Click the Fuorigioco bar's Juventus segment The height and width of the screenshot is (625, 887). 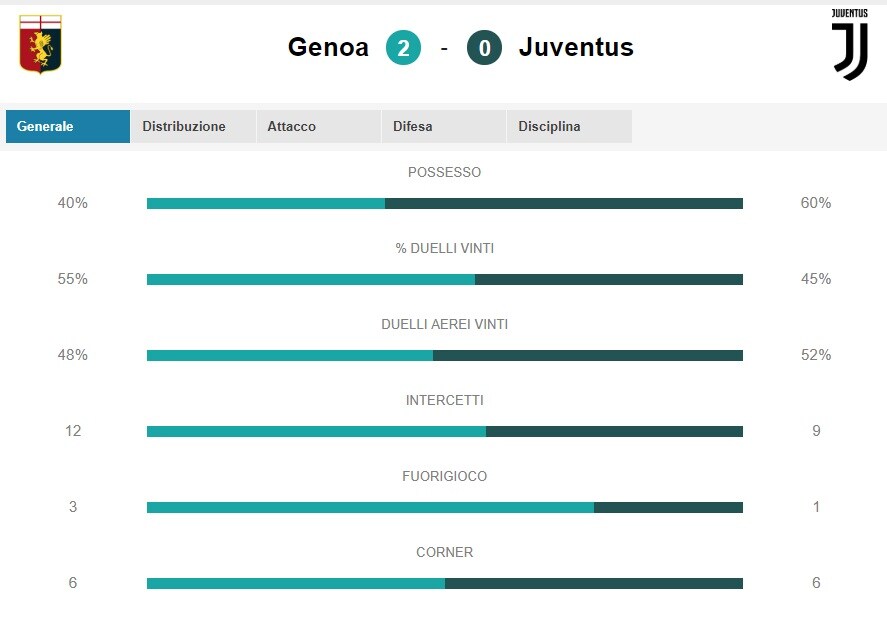pyautogui.click(x=668, y=507)
